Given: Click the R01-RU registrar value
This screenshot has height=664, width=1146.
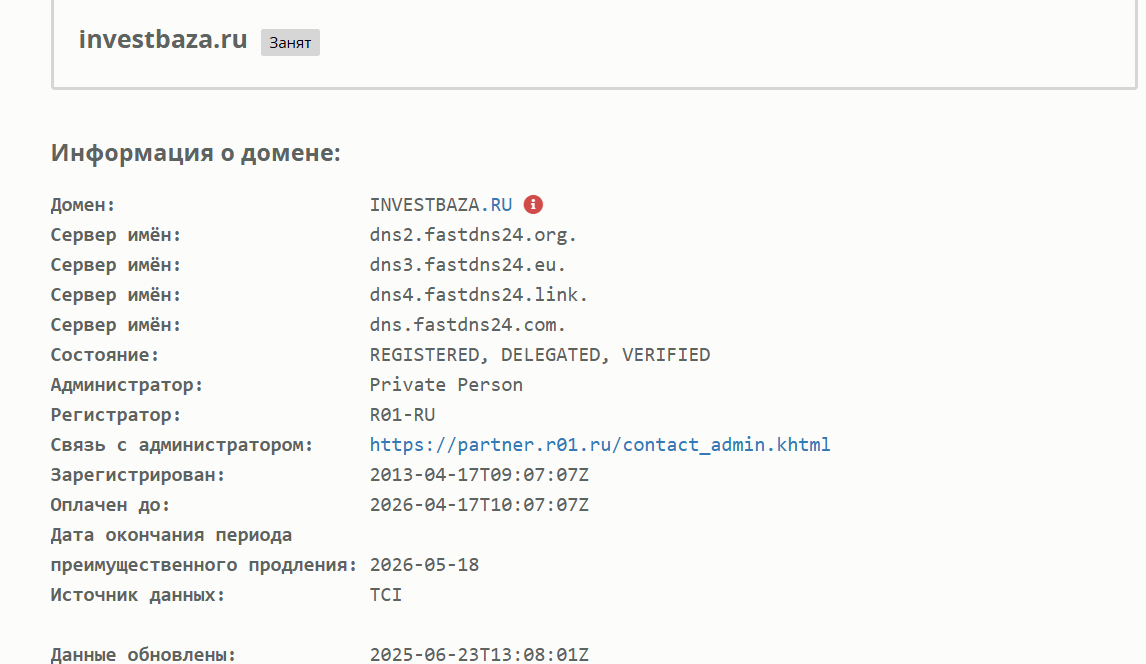Looking at the screenshot, I should [402, 415].
